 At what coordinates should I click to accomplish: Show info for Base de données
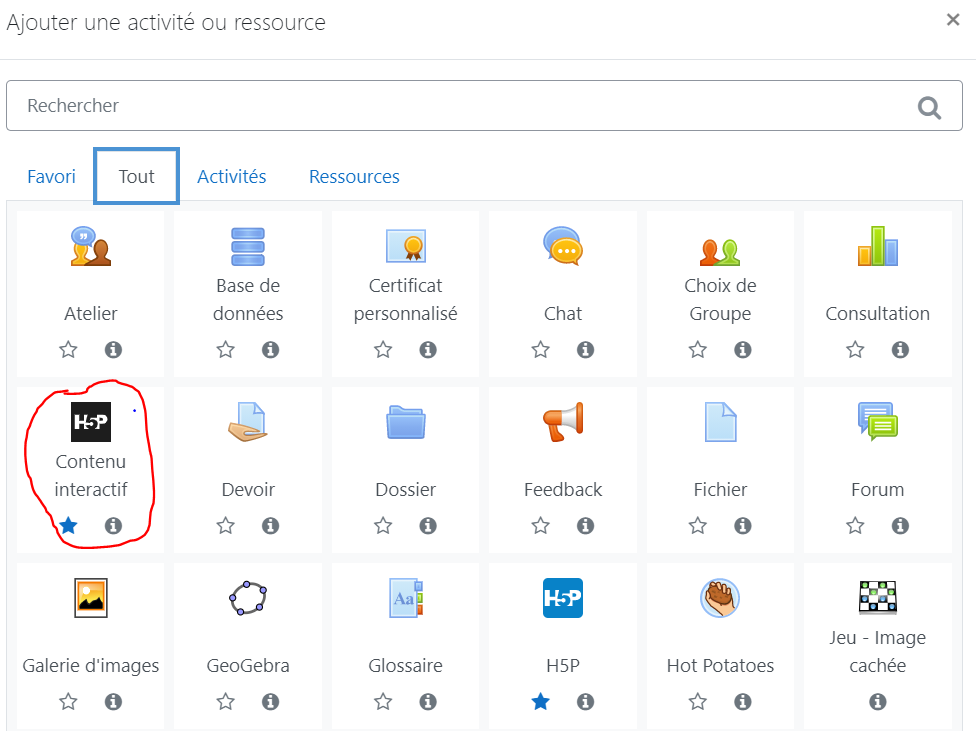270,349
